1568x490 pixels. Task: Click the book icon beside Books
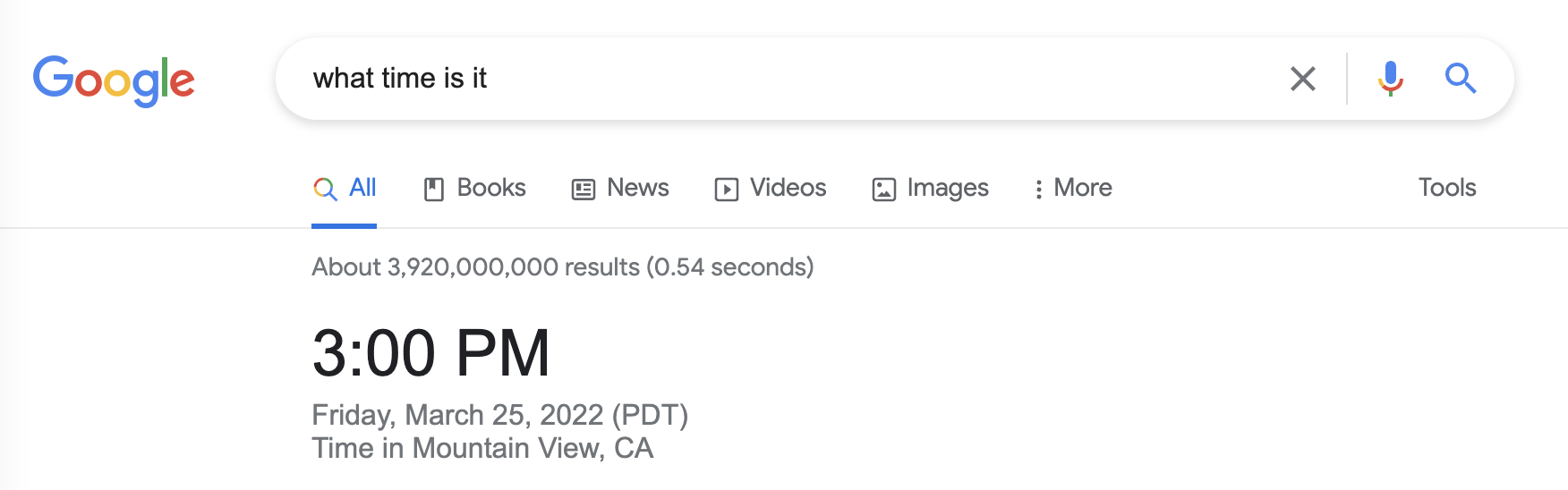point(434,189)
